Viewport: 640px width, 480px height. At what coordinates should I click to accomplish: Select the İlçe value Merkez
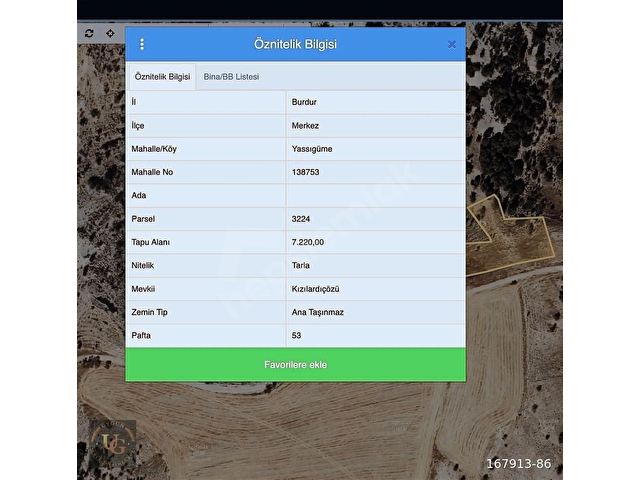tap(305, 126)
